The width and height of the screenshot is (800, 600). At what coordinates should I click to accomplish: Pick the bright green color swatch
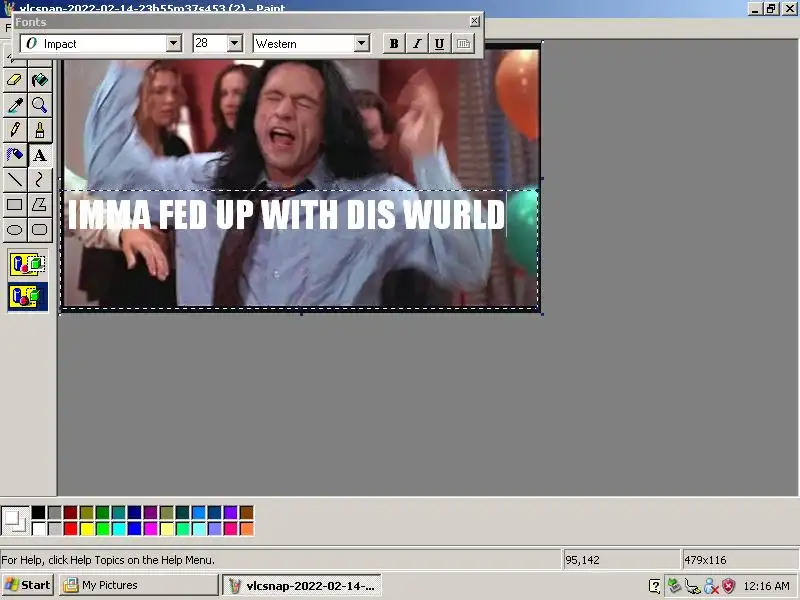[x=103, y=529]
